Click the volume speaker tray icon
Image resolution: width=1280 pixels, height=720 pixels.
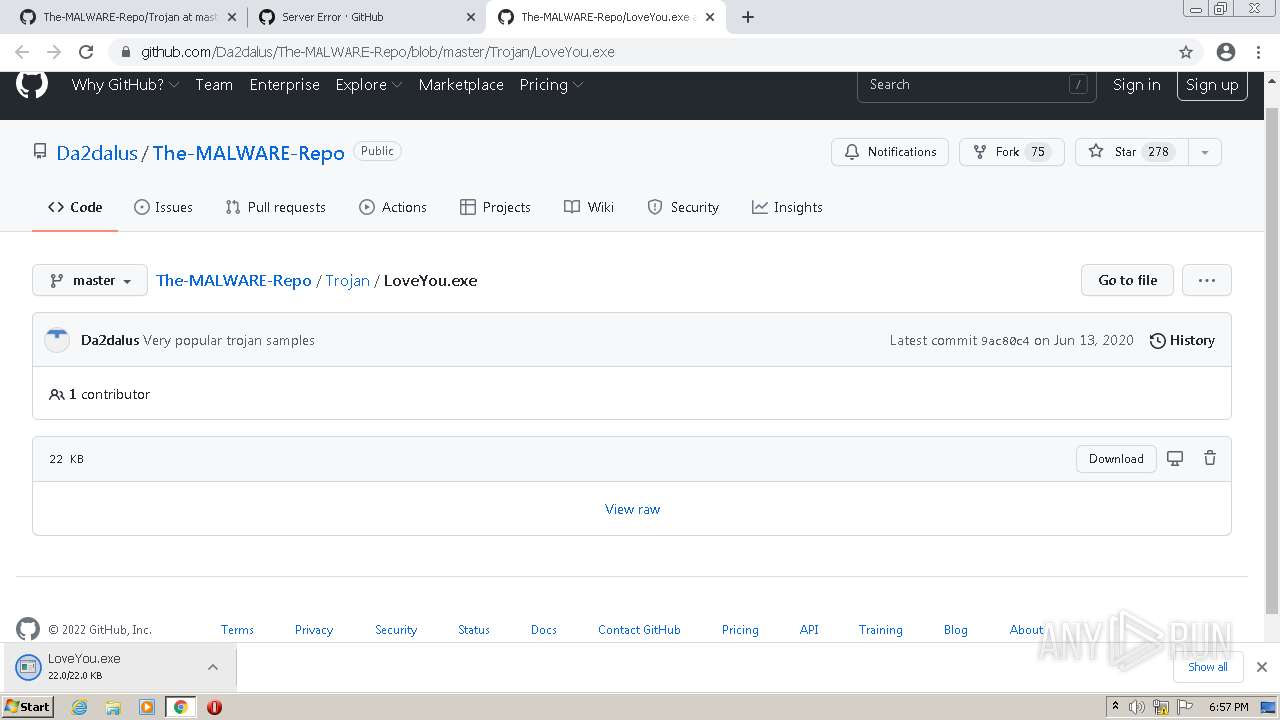(1138, 707)
